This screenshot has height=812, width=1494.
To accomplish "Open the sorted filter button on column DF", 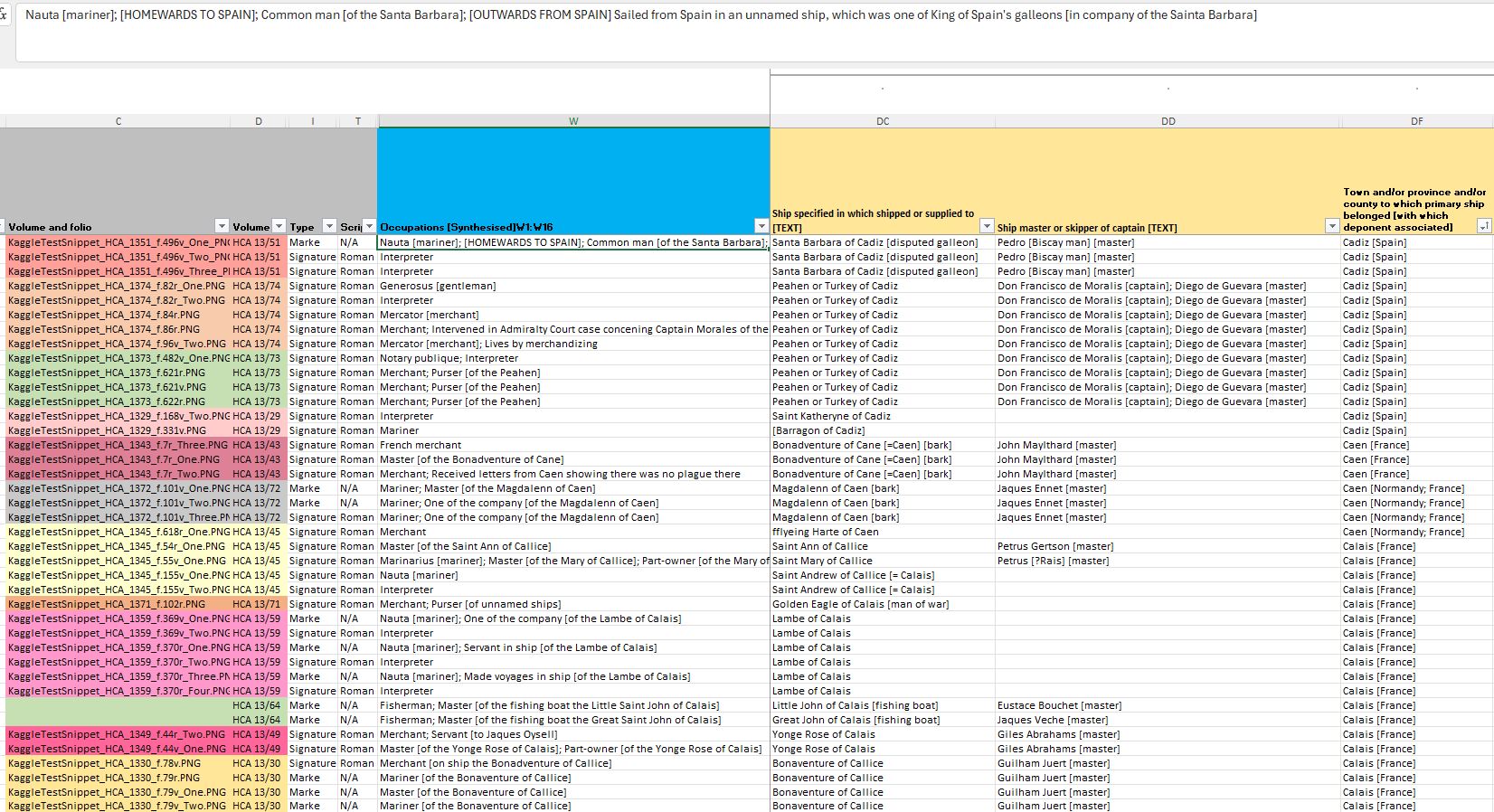I will point(1483,227).
